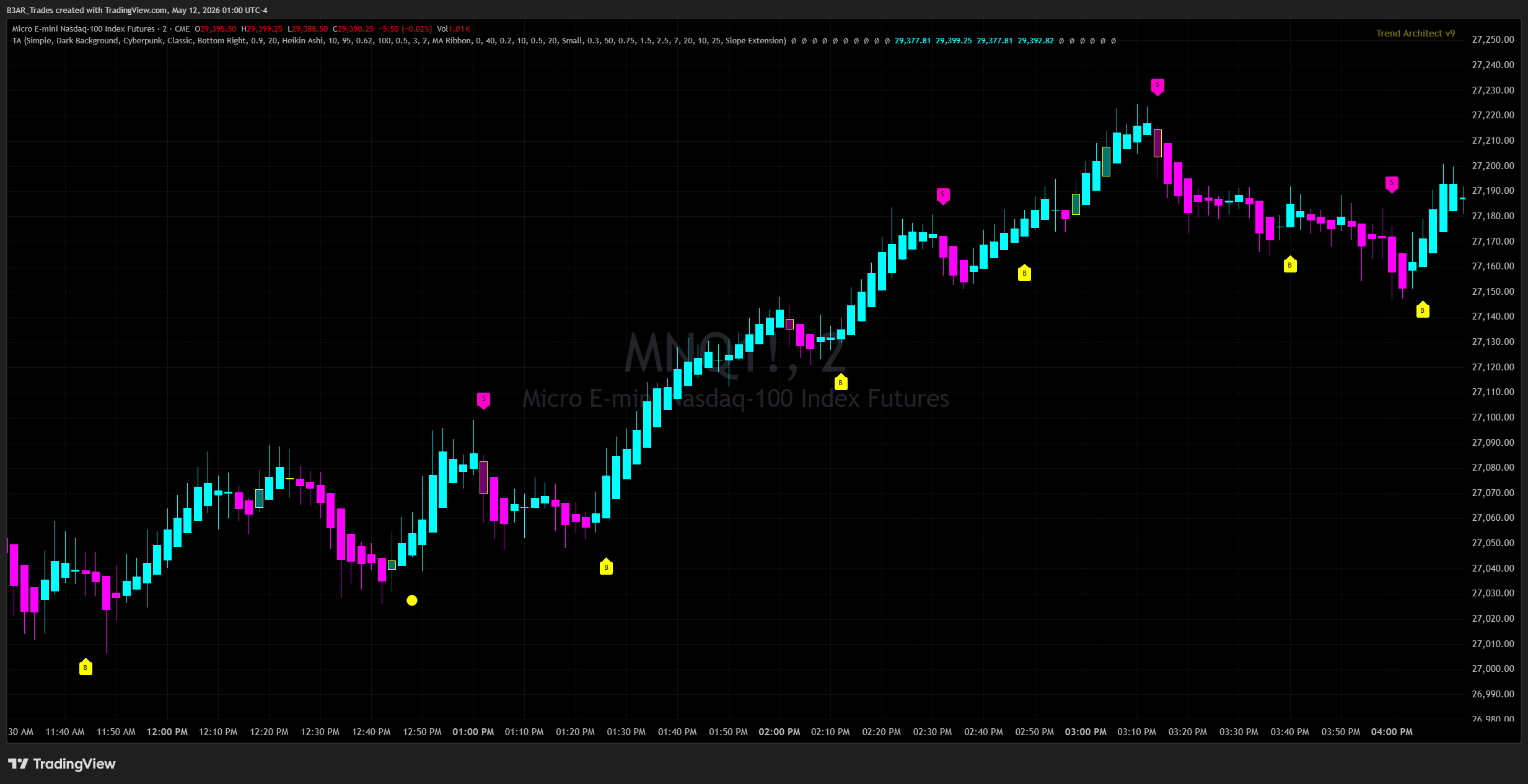Click the low value 29,388.50 in header

(x=310, y=28)
